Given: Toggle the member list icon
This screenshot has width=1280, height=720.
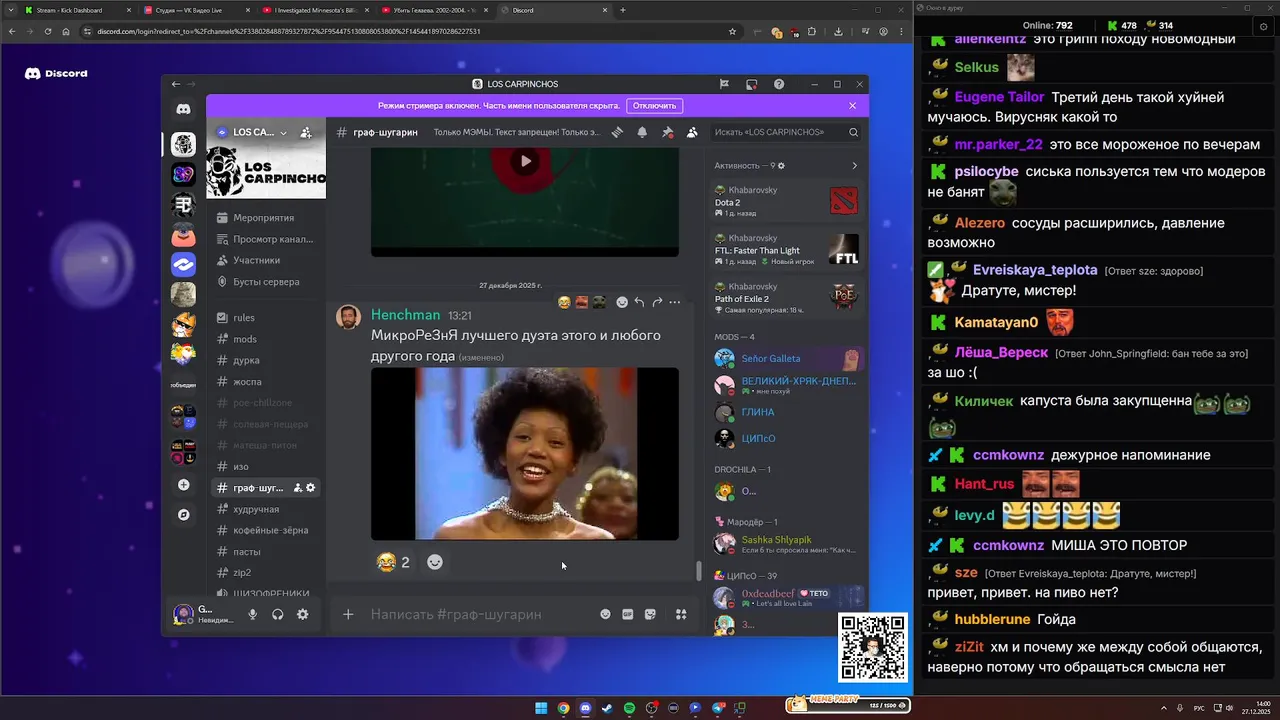Looking at the screenshot, I should (692, 132).
